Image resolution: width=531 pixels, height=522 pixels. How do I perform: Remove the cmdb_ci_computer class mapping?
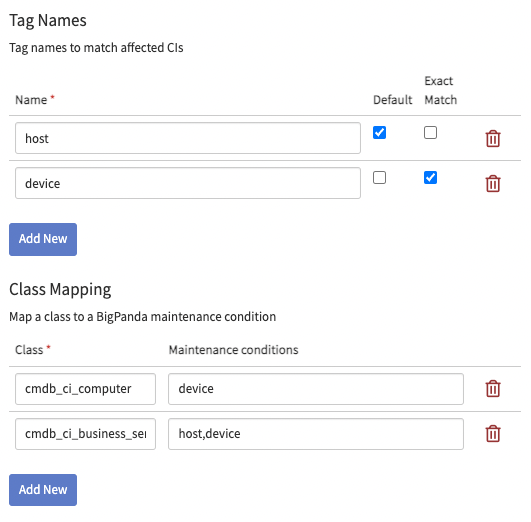pos(493,388)
